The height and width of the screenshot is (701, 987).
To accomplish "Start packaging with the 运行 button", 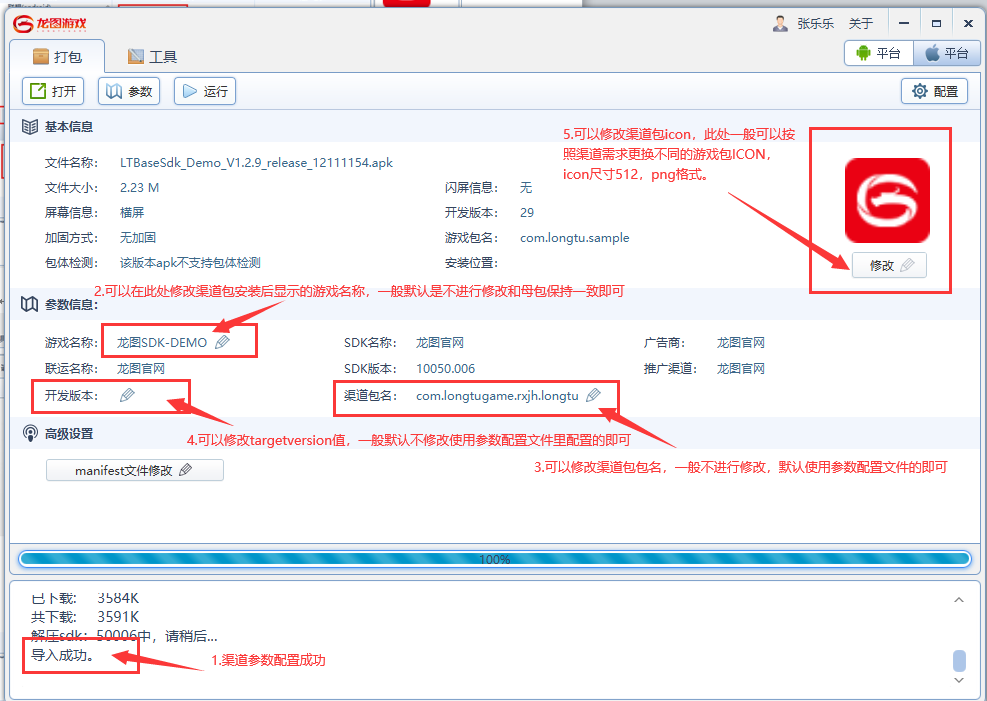I will 204,91.
